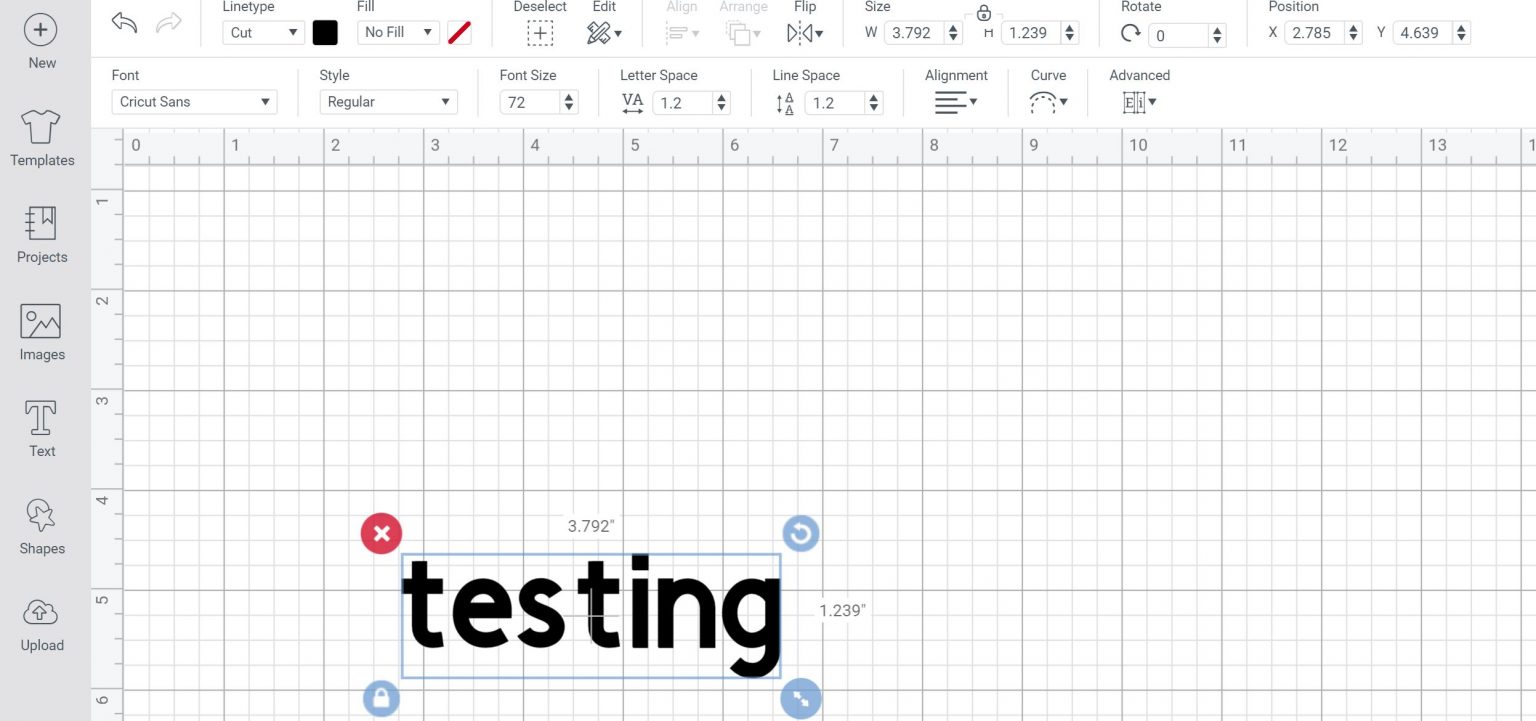Click the 3.792" width label
Screen dimensions: 1536x721
591,526
